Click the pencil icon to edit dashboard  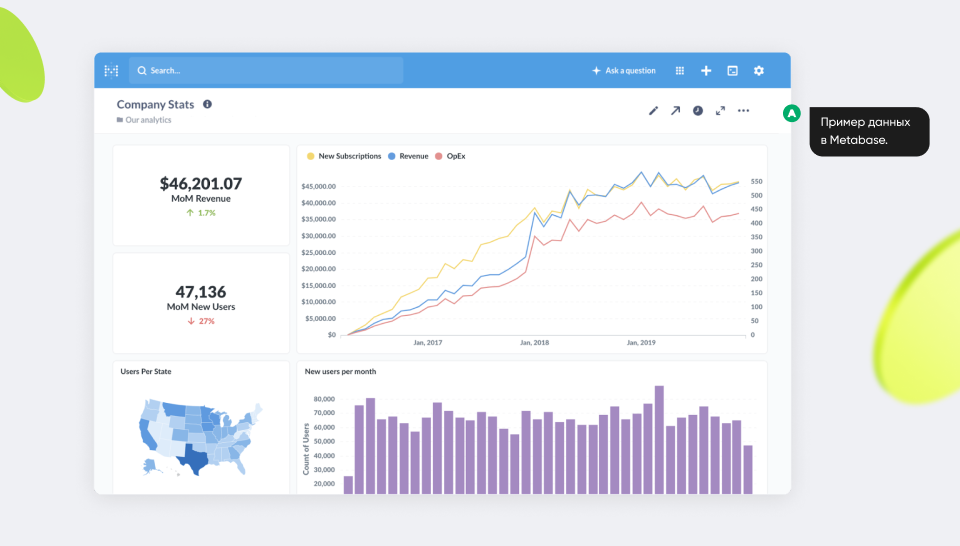(654, 111)
